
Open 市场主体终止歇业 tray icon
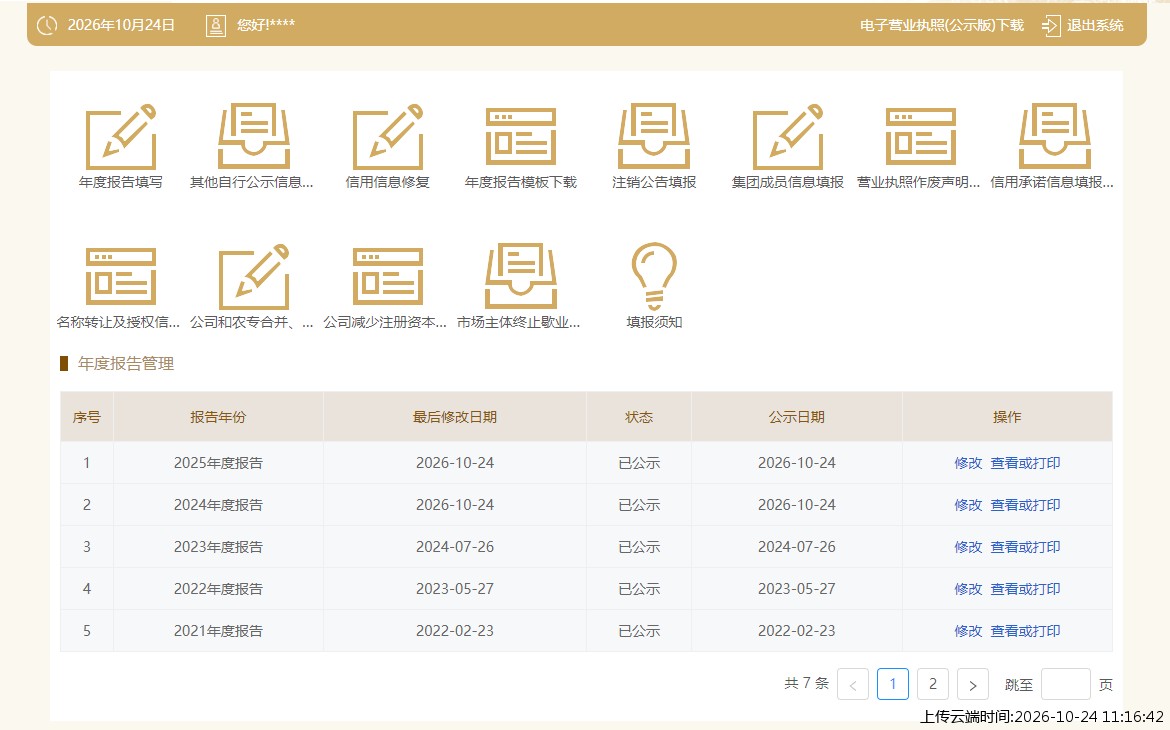[521, 277]
